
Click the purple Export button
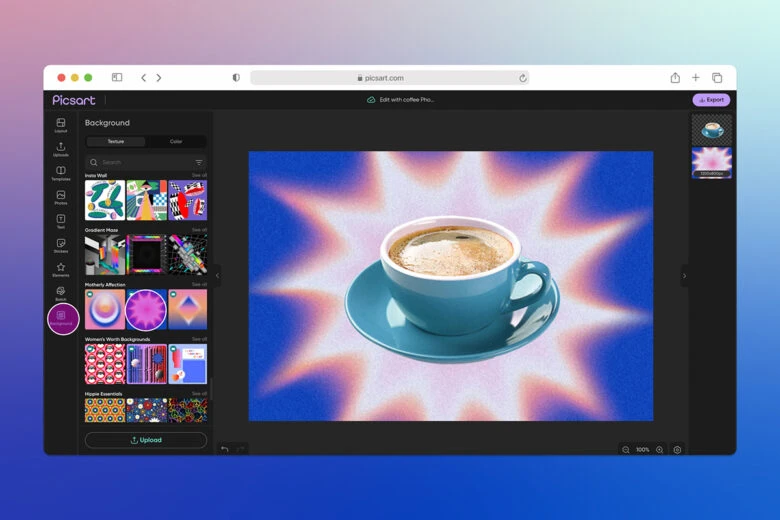[711, 100]
